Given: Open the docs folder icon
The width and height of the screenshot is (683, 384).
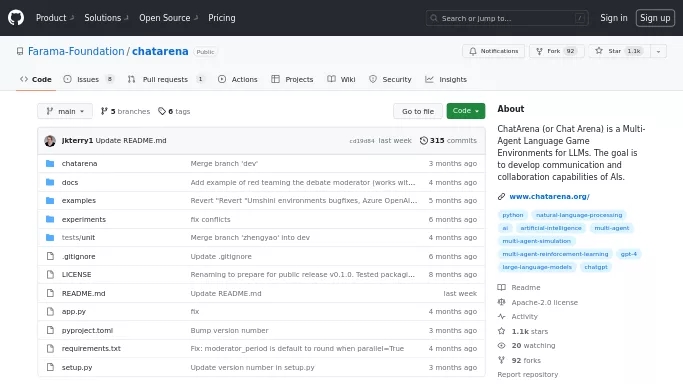Looking at the screenshot, I should coord(50,182).
